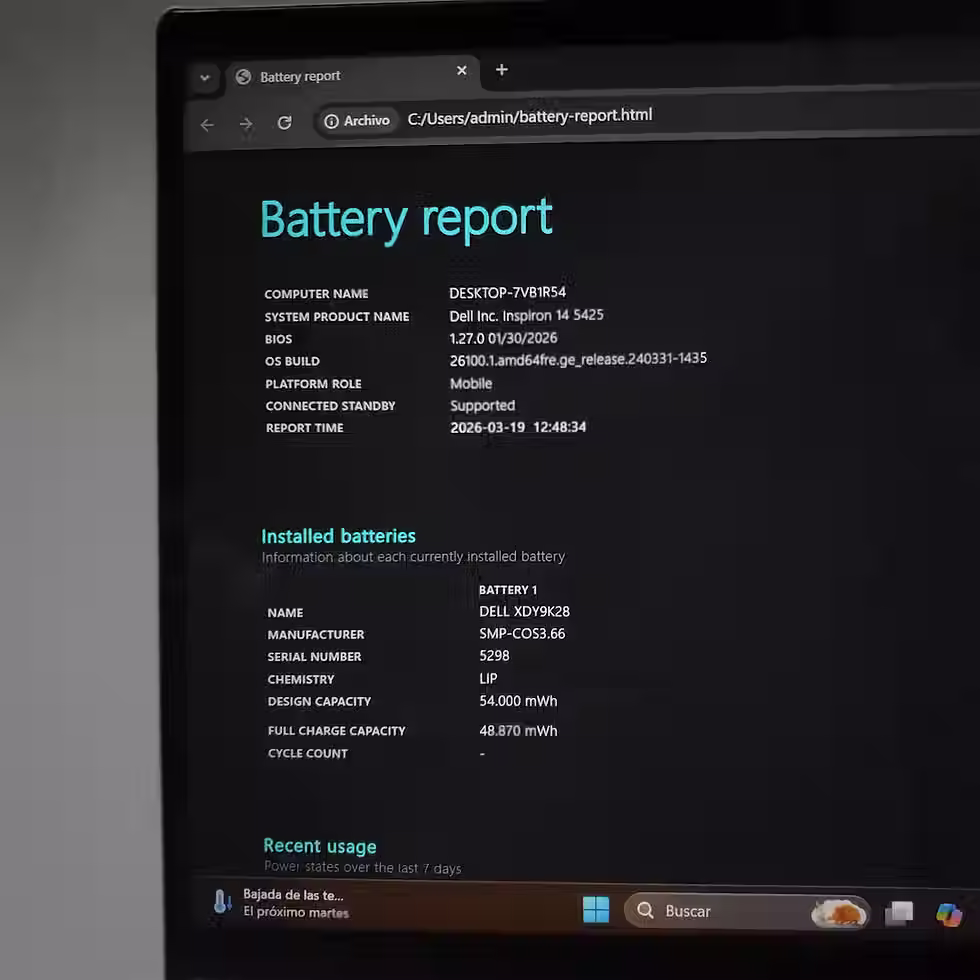Click the COMPUTER NAME label
The image size is (980, 980).
(316, 294)
